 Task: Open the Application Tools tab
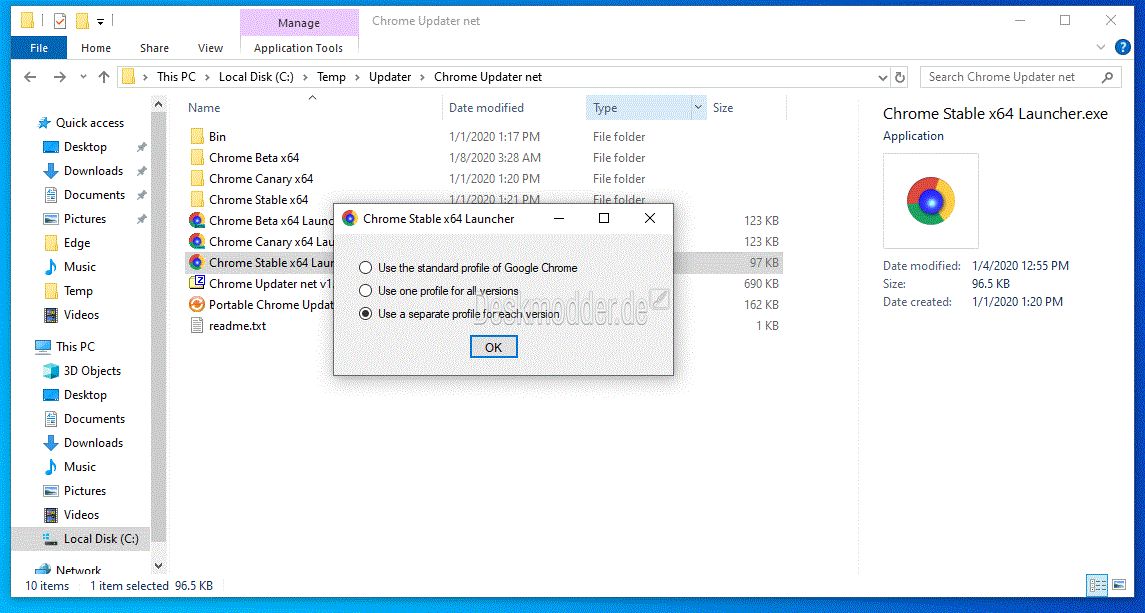pos(299,48)
